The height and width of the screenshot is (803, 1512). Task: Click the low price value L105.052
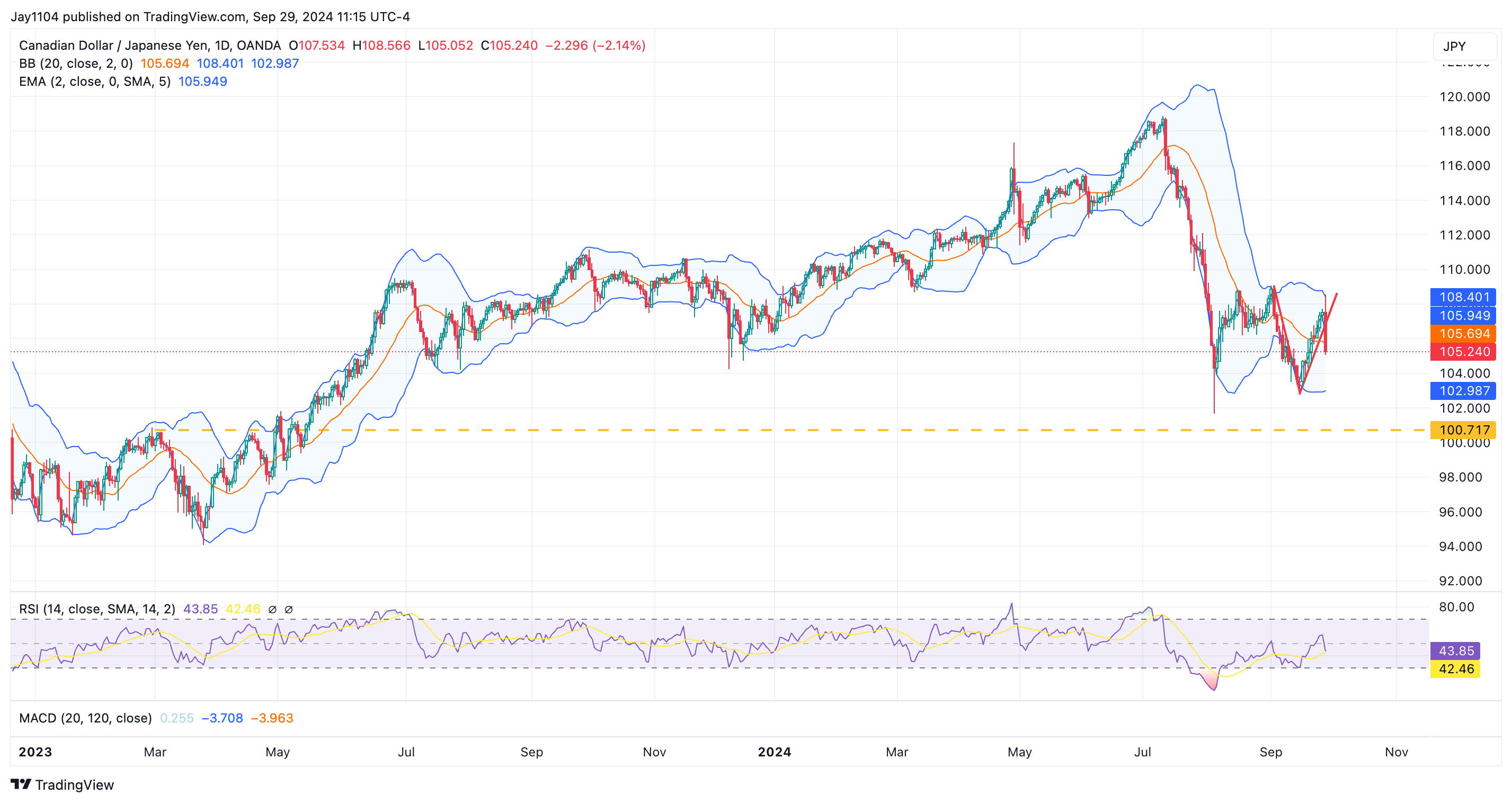(x=446, y=45)
